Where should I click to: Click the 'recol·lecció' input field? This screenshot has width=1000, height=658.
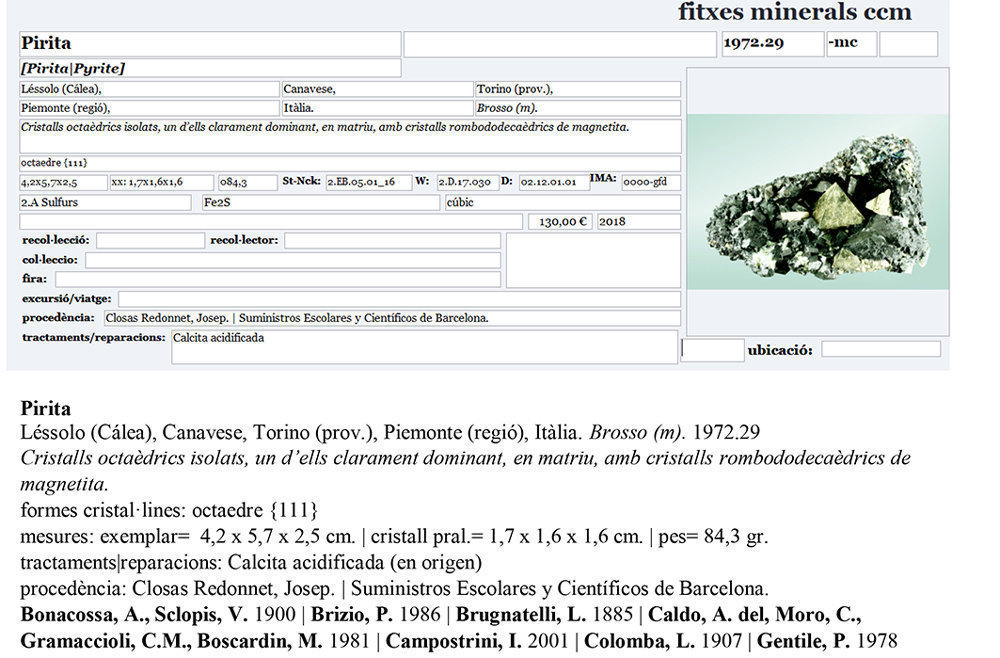click(x=151, y=240)
